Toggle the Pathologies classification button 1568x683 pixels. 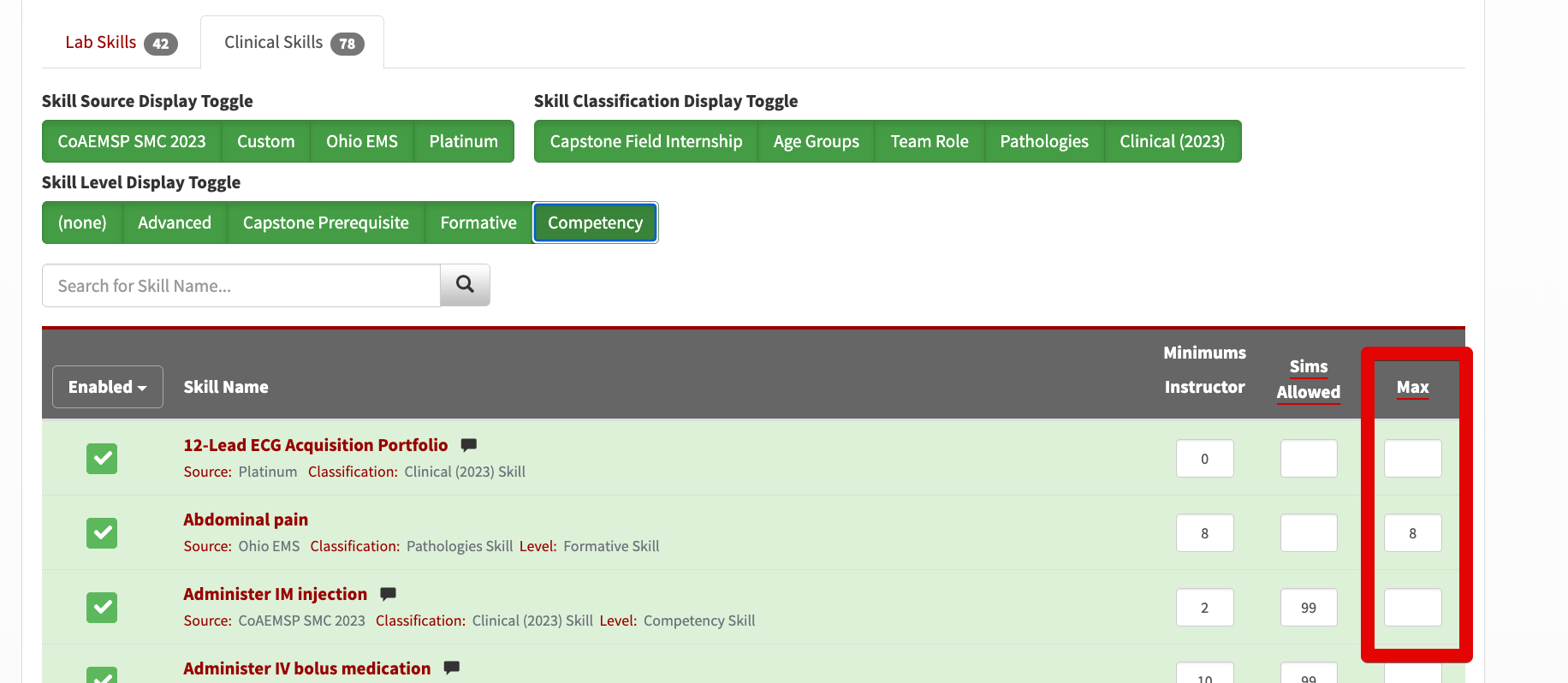[x=1044, y=141]
